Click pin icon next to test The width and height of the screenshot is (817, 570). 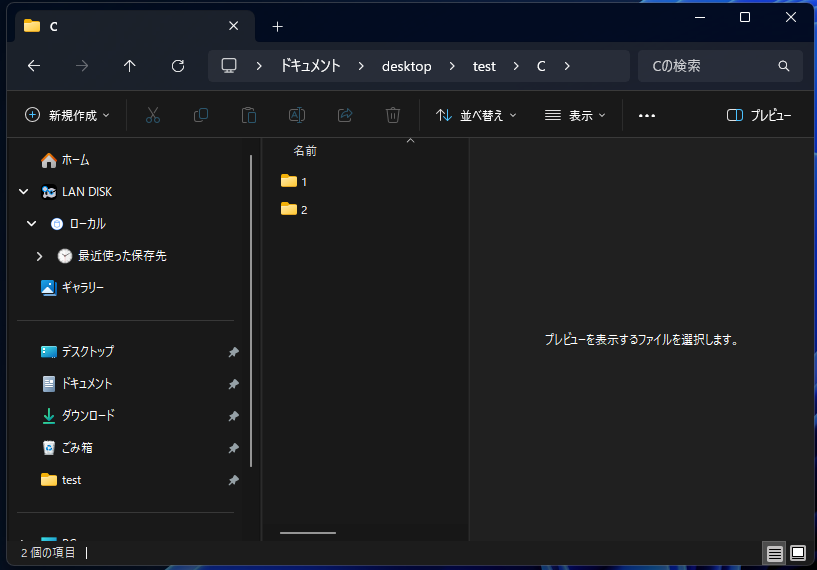(233, 480)
